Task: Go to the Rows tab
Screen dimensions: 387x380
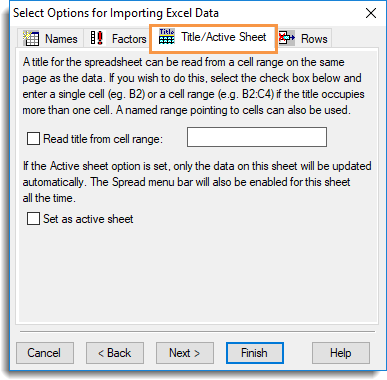Action: click(304, 38)
